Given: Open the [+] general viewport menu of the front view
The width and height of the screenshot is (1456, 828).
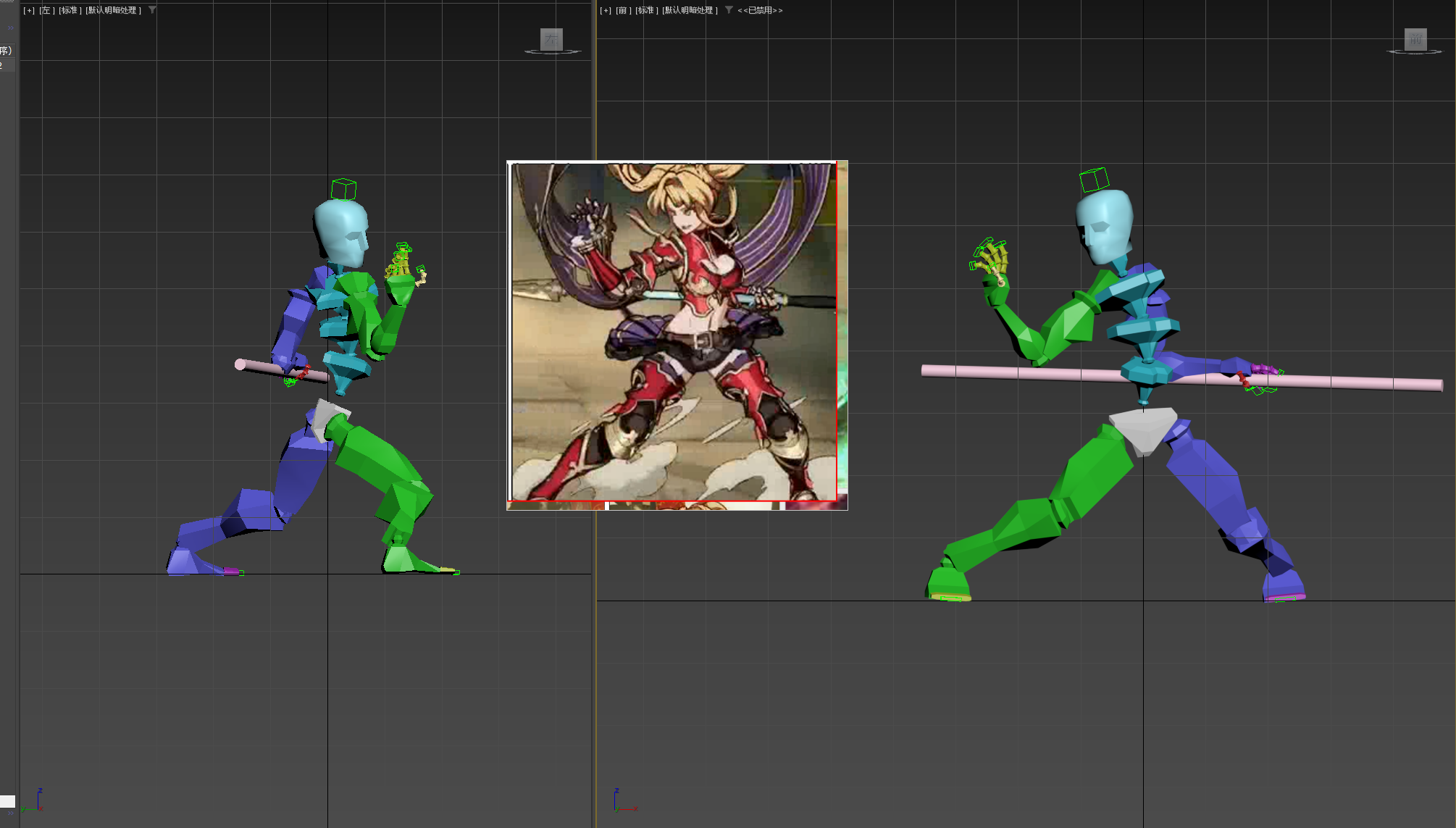Looking at the screenshot, I should pyautogui.click(x=604, y=11).
